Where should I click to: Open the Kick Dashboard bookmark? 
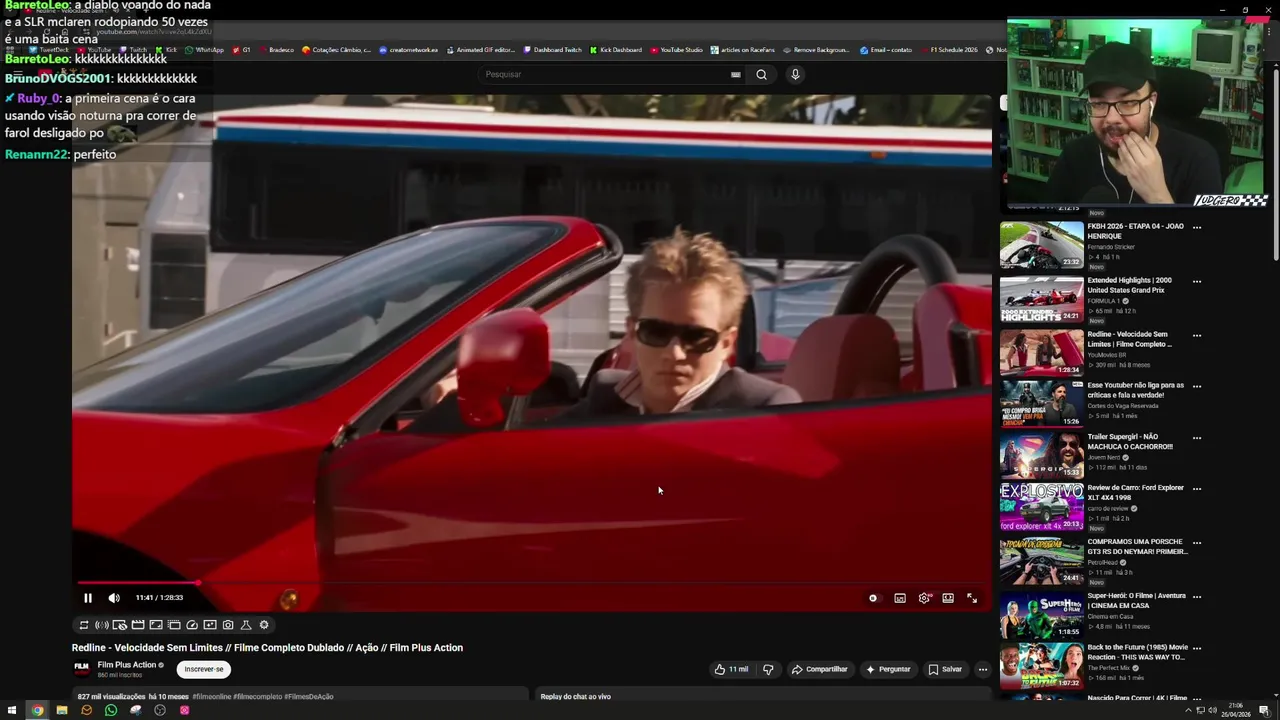[616, 50]
